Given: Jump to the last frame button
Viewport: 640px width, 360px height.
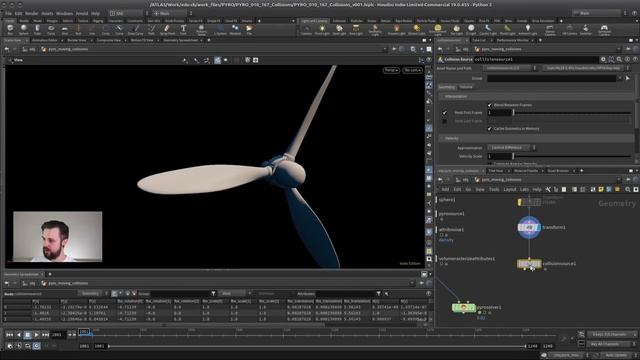Looking at the screenshot, I should 45,335.
